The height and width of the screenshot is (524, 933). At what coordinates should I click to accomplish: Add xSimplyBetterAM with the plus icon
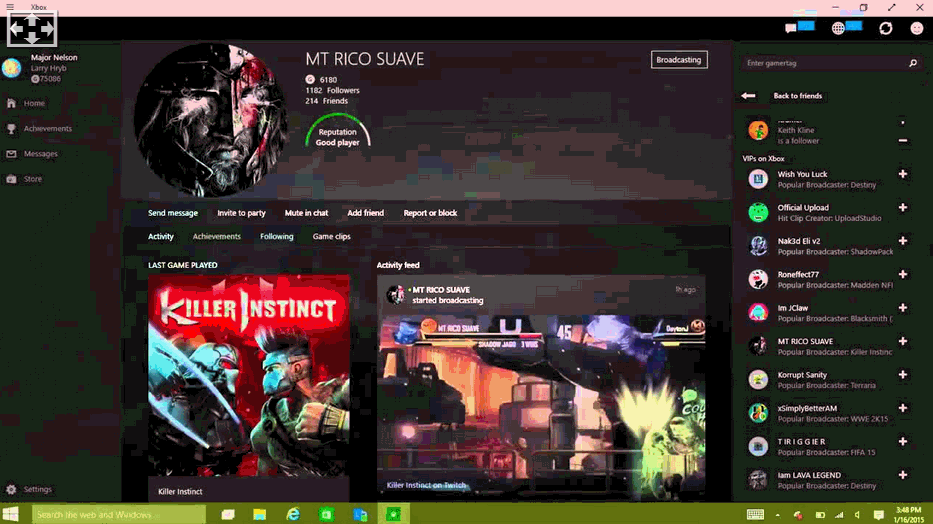[x=903, y=407]
